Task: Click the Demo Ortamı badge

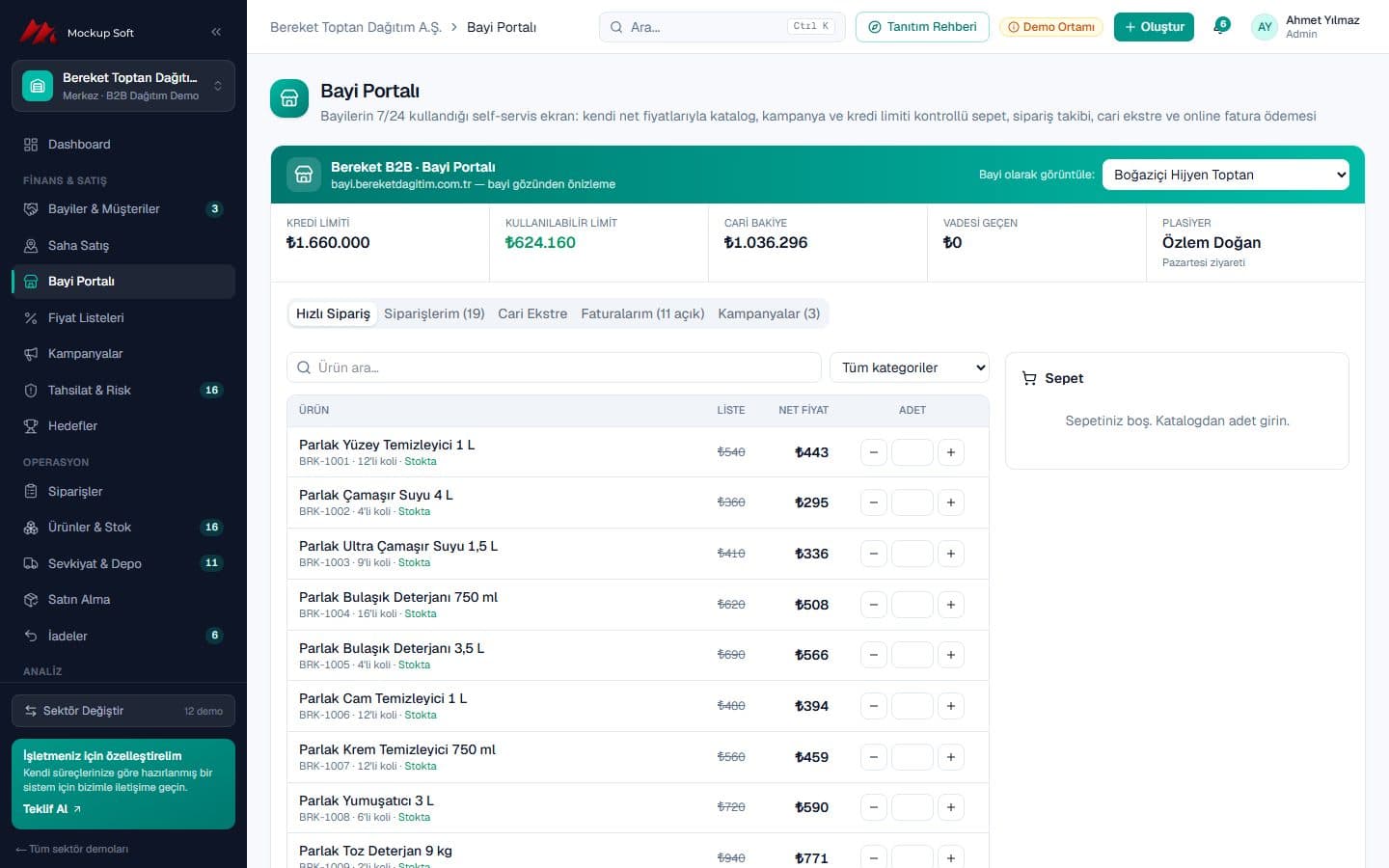Action: 1051,27
